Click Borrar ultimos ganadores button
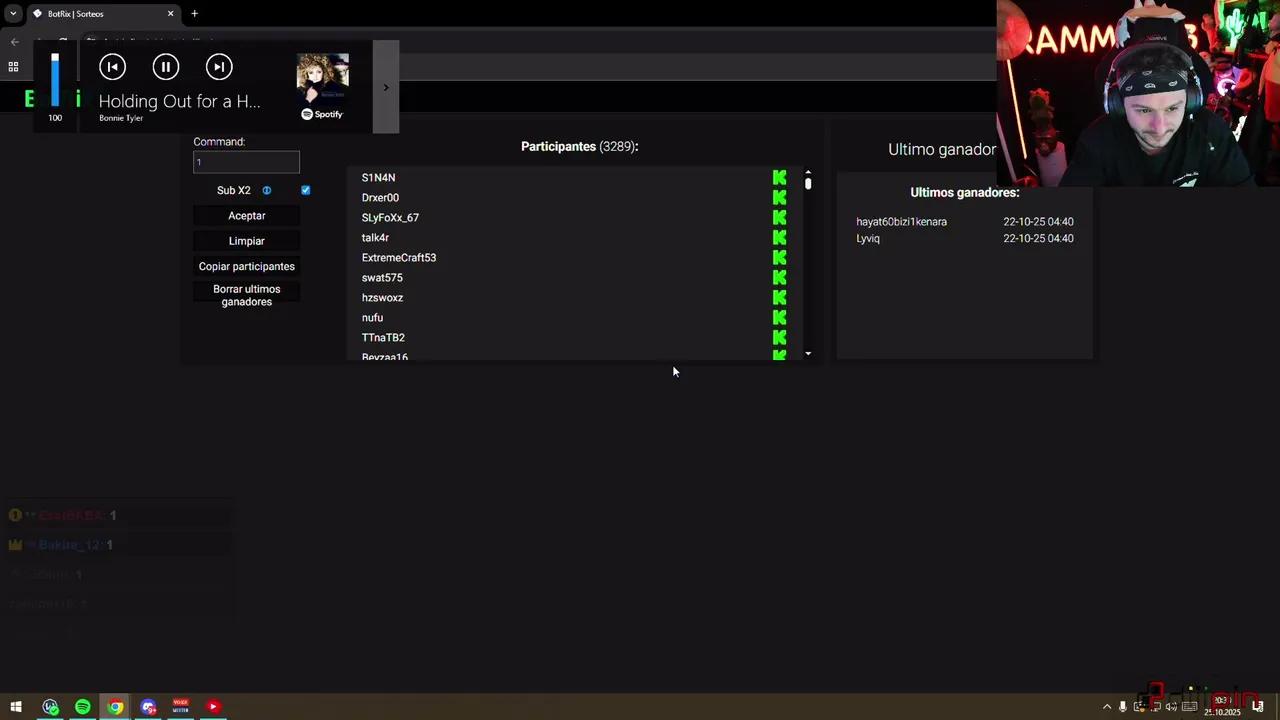1280x720 pixels. click(x=246, y=295)
